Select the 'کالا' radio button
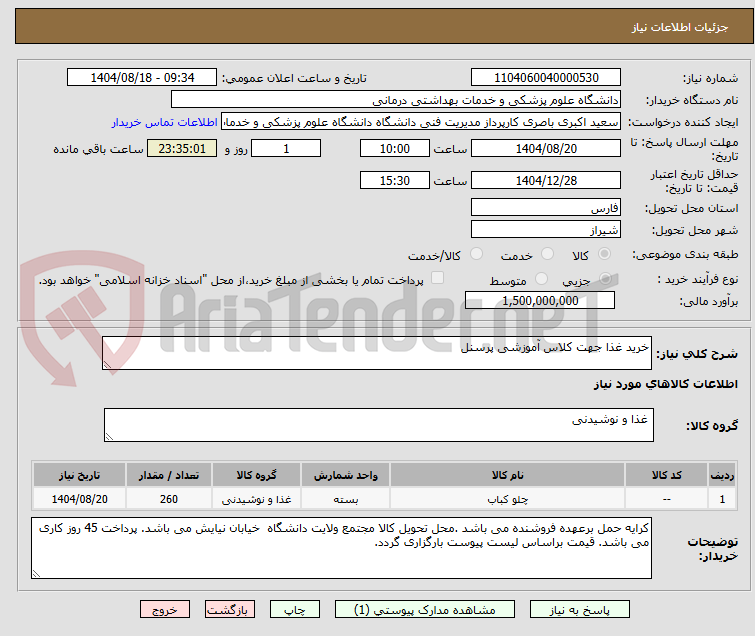 tap(604, 253)
